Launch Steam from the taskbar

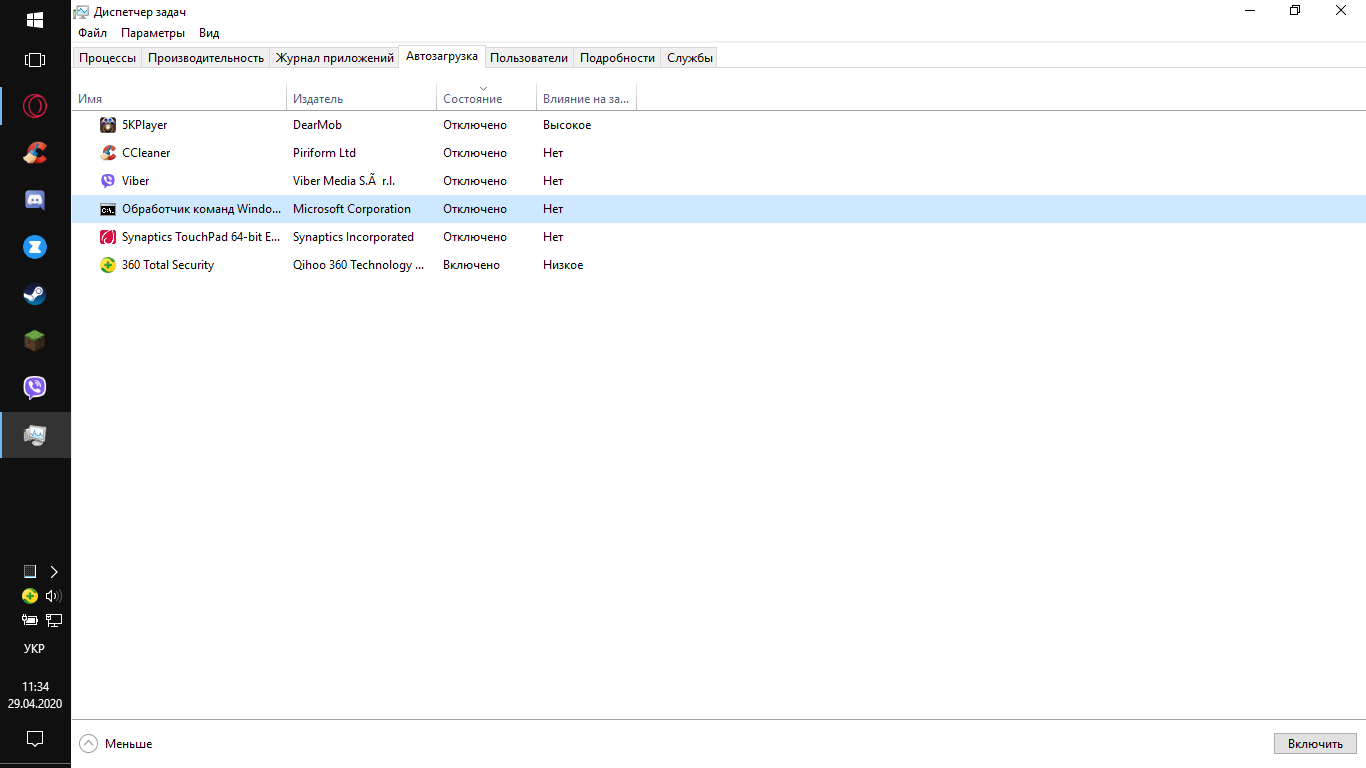(x=35, y=293)
